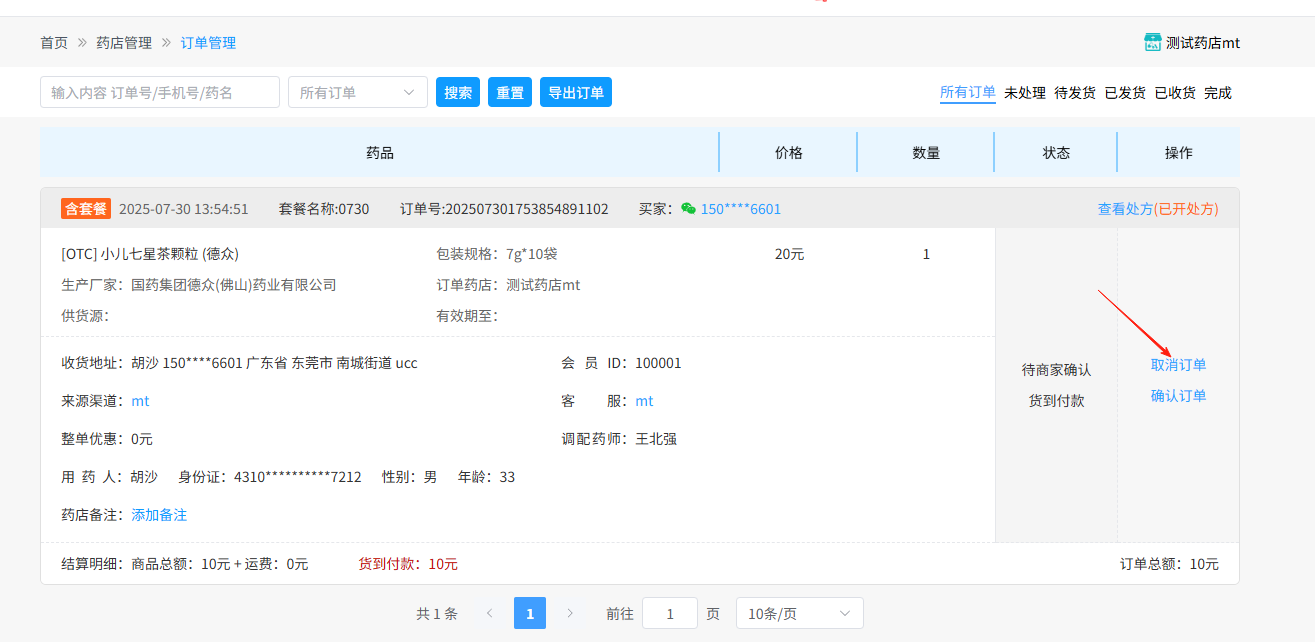Click the 价格 column header
1315x642 pixels.
pos(789,153)
